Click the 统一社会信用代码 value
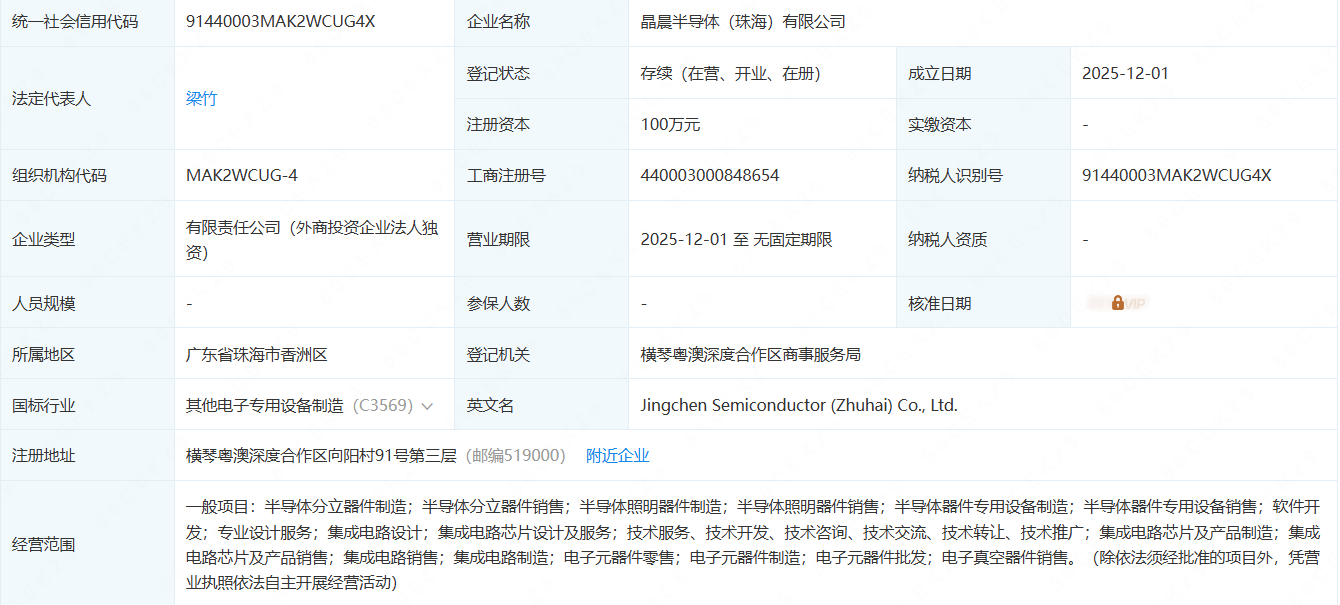This screenshot has width=1340, height=605. pyautogui.click(x=280, y=22)
